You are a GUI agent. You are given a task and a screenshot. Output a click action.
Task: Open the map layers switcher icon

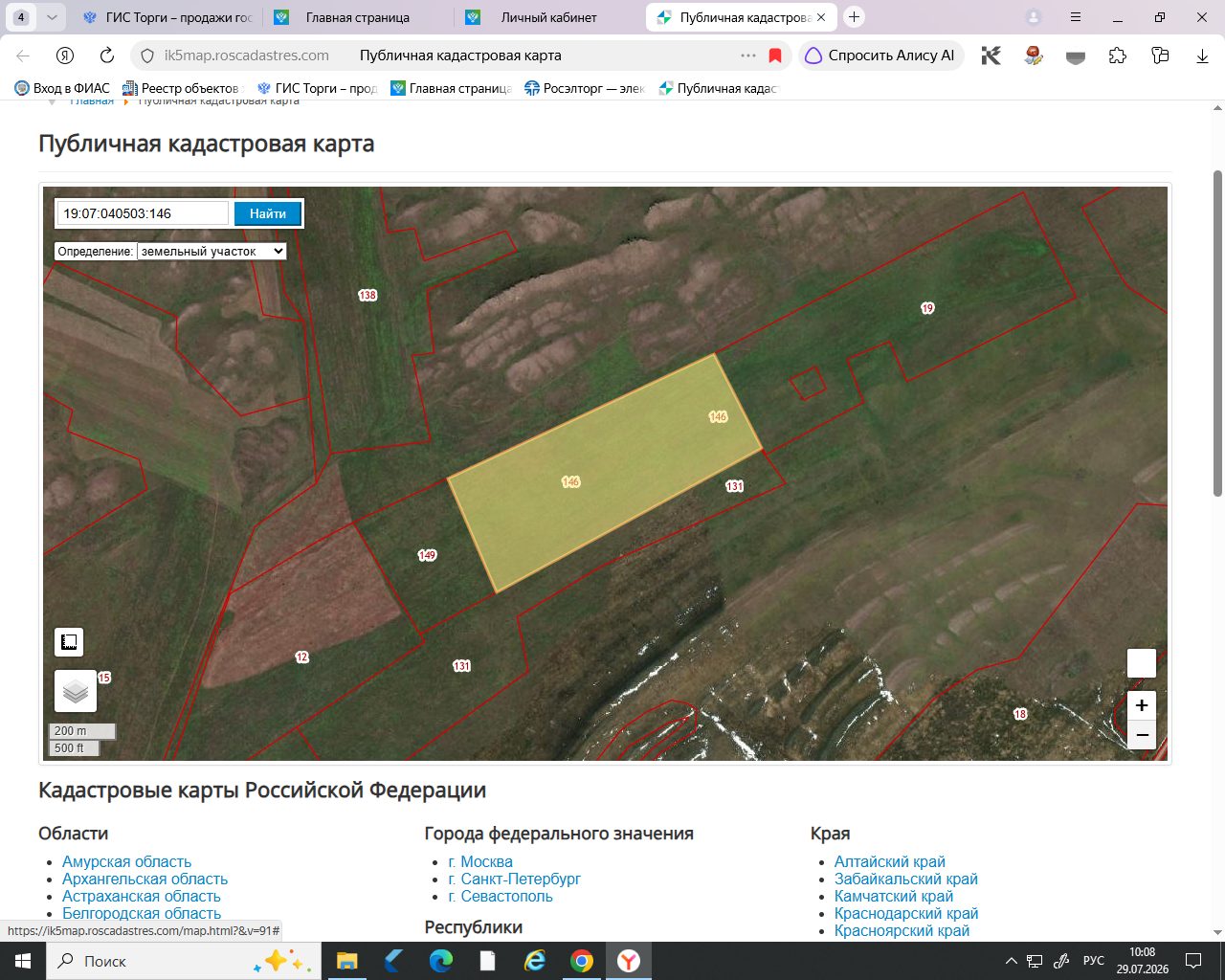[76, 691]
